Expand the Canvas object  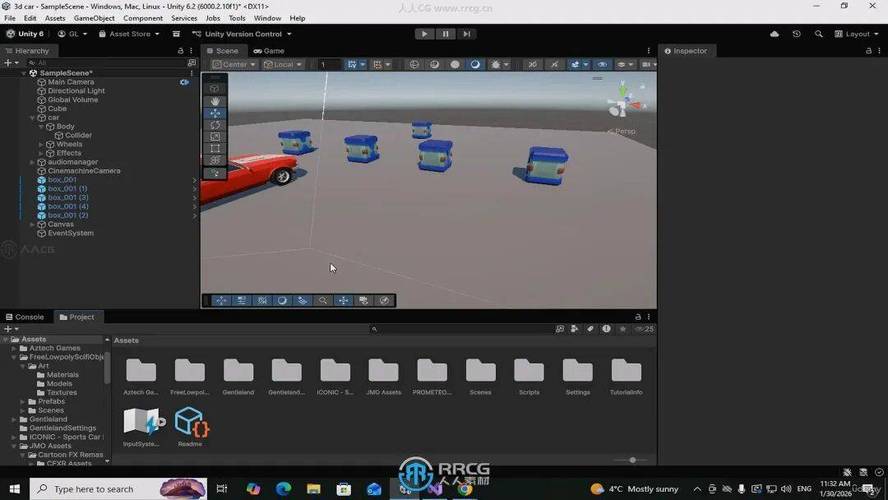(x=32, y=224)
